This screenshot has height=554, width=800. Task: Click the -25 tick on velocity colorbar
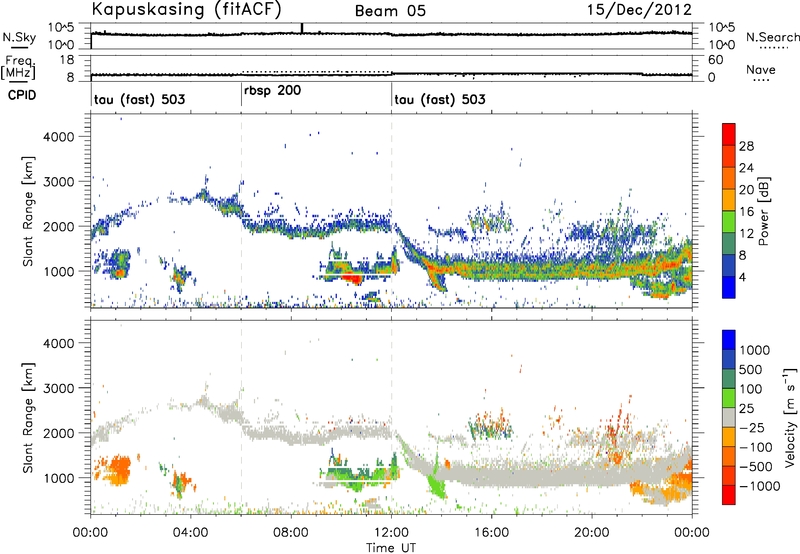tap(752, 428)
